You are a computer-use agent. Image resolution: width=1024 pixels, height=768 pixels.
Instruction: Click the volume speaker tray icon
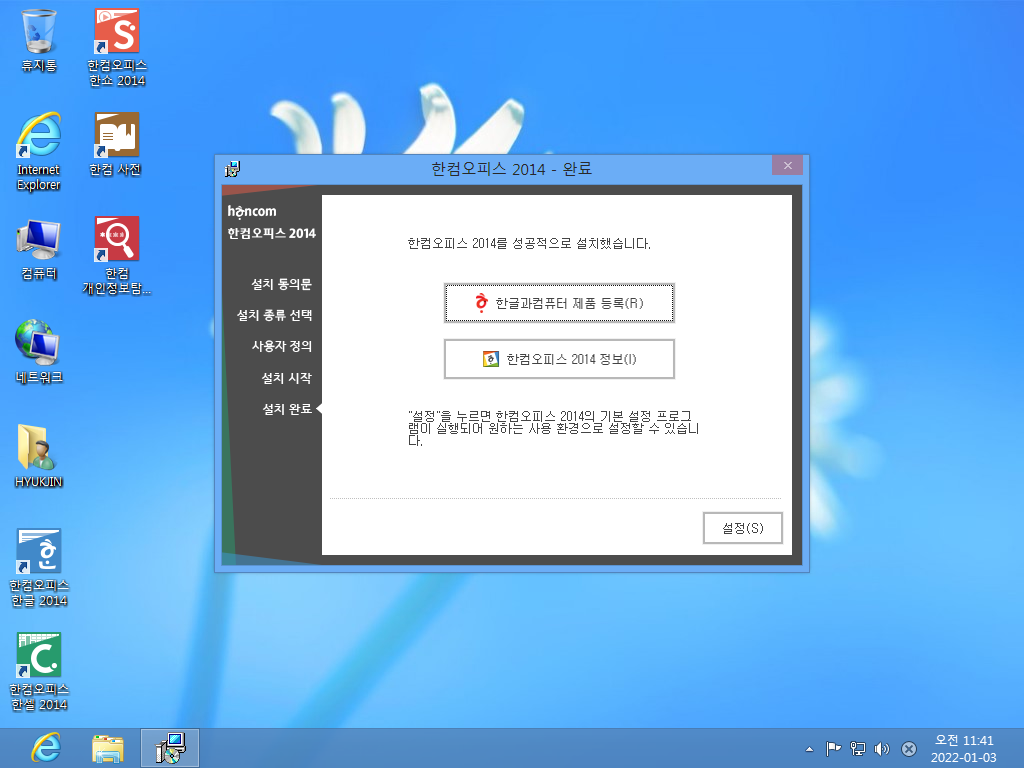(882, 749)
